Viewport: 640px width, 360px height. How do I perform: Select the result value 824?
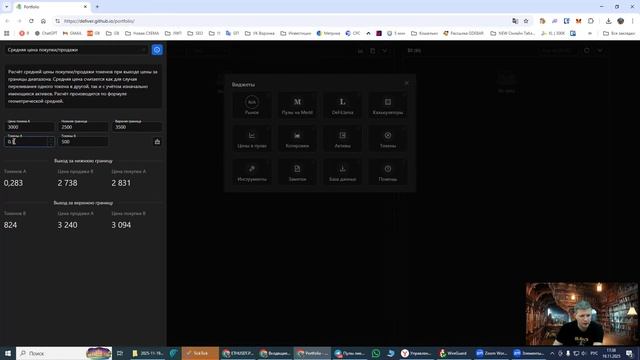tap(11, 225)
